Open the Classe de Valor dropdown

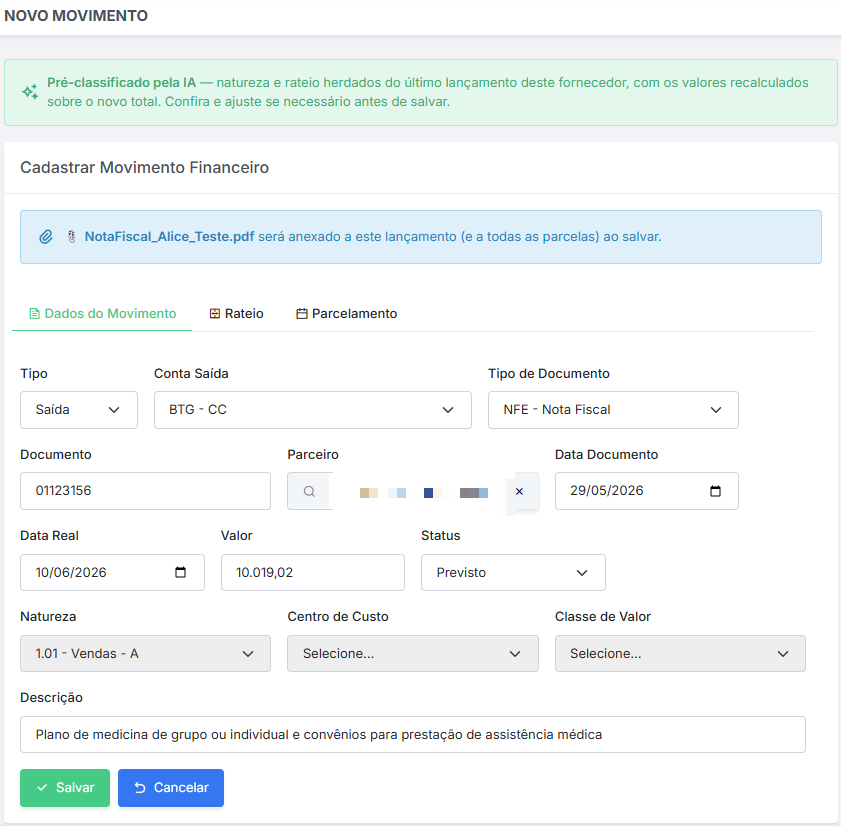[680, 653]
